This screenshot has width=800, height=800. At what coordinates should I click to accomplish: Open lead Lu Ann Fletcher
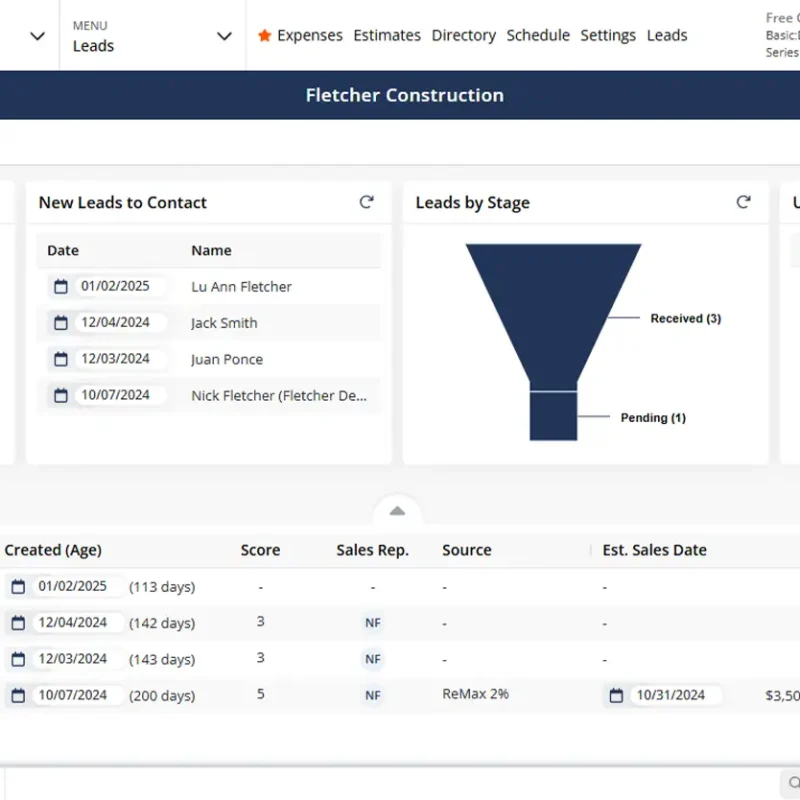pyautogui.click(x=241, y=286)
